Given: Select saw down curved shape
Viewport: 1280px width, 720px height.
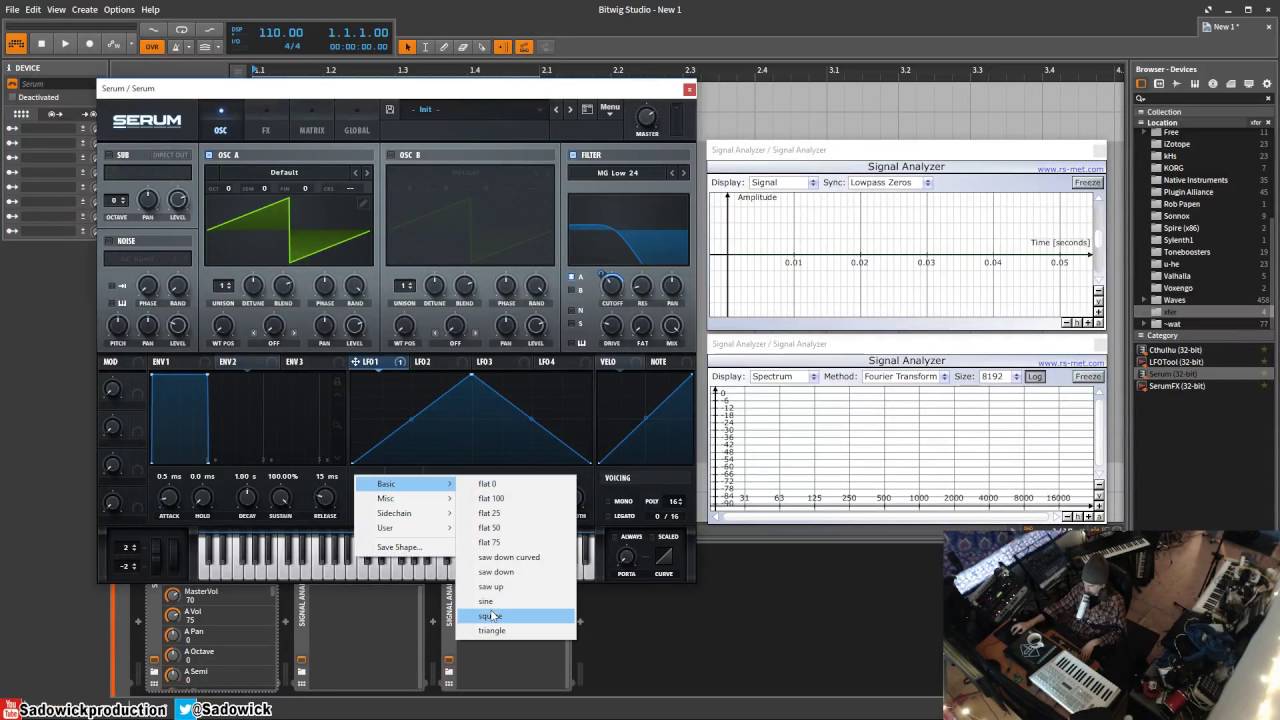Looking at the screenshot, I should pos(515,557).
